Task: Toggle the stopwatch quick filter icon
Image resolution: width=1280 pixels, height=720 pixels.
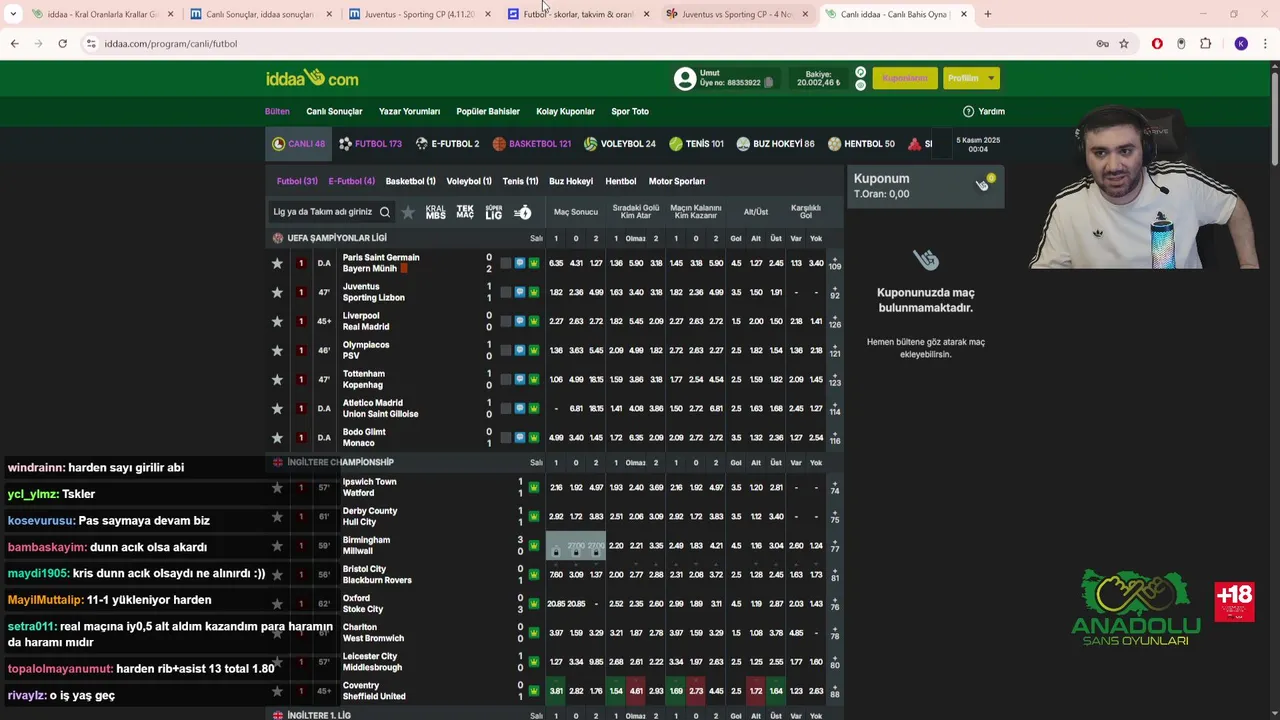Action: click(522, 212)
